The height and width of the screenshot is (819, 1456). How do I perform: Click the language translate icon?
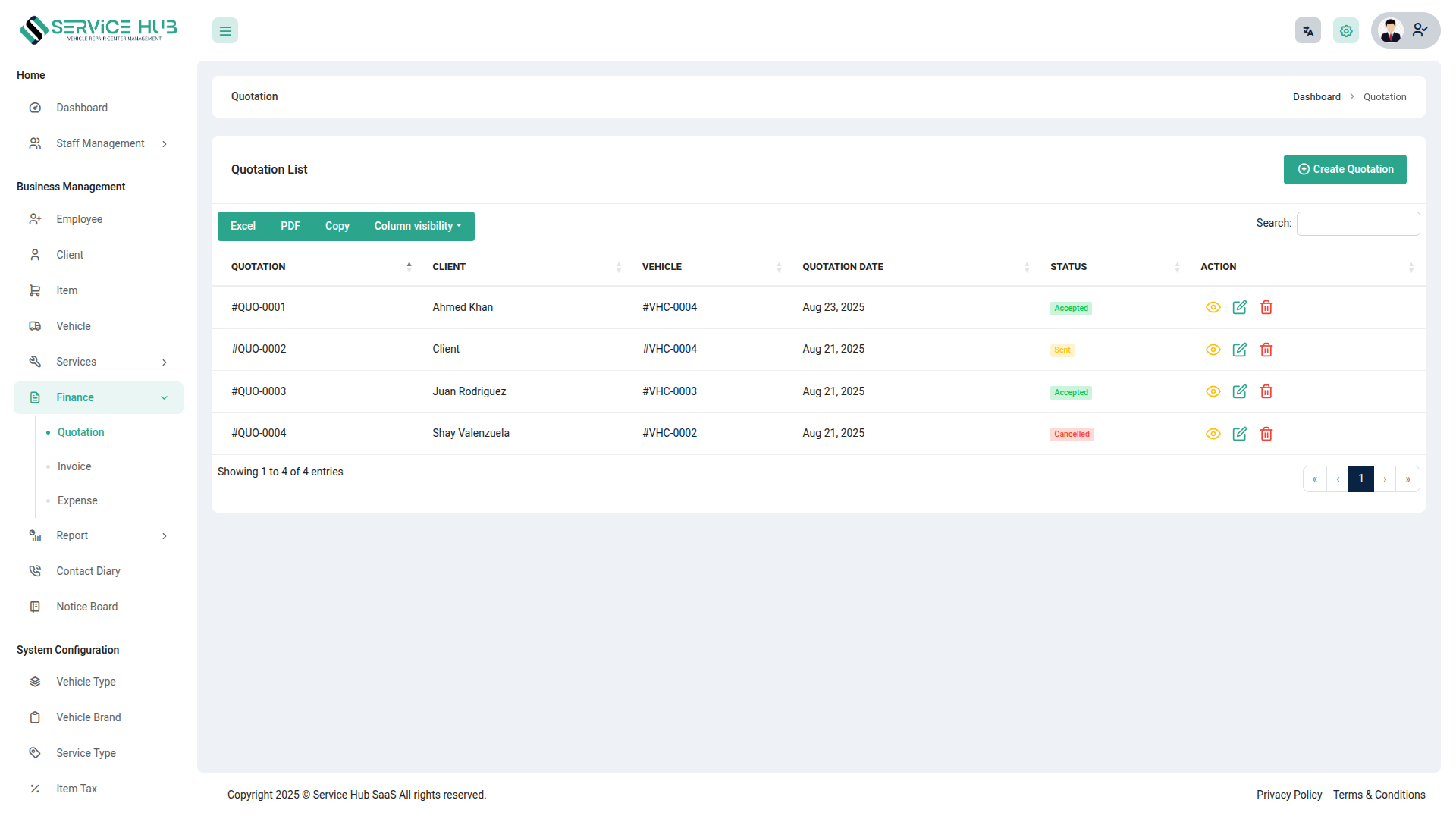[1307, 31]
